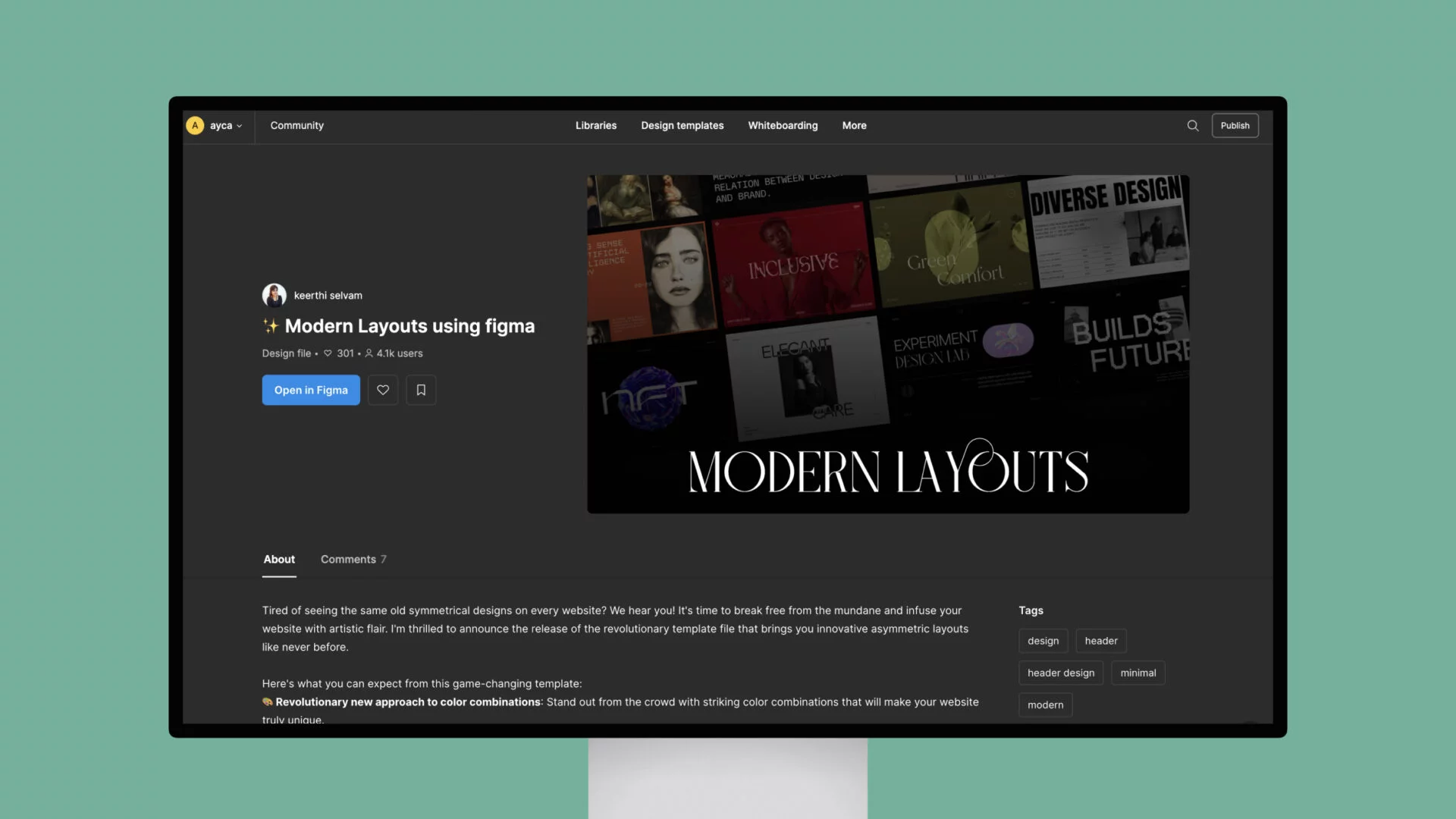The height and width of the screenshot is (819, 1456).
Task: Click the search icon in navbar
Action: point(1193,125)
